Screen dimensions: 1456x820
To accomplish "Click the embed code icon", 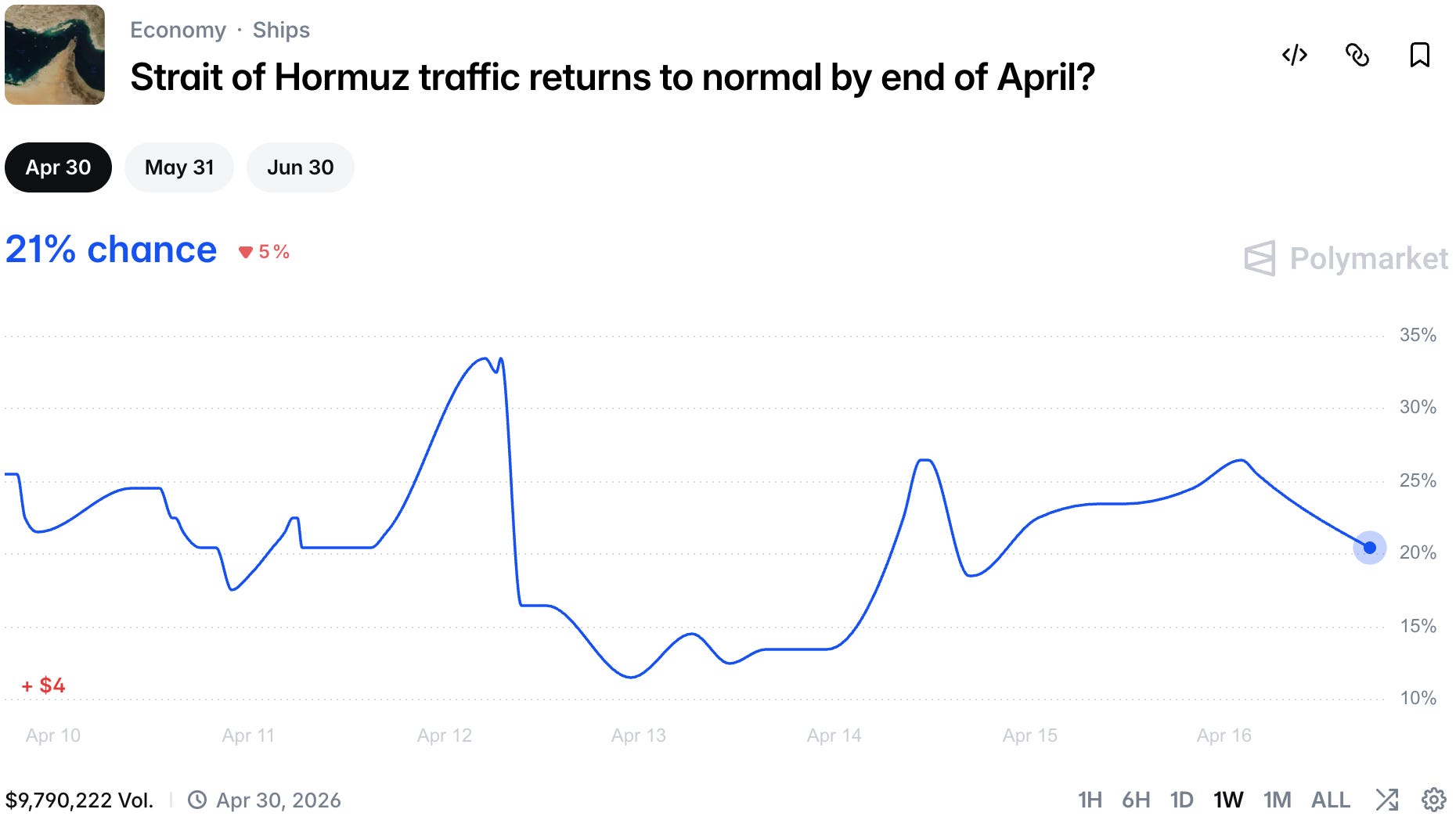I will (1295, 55).
